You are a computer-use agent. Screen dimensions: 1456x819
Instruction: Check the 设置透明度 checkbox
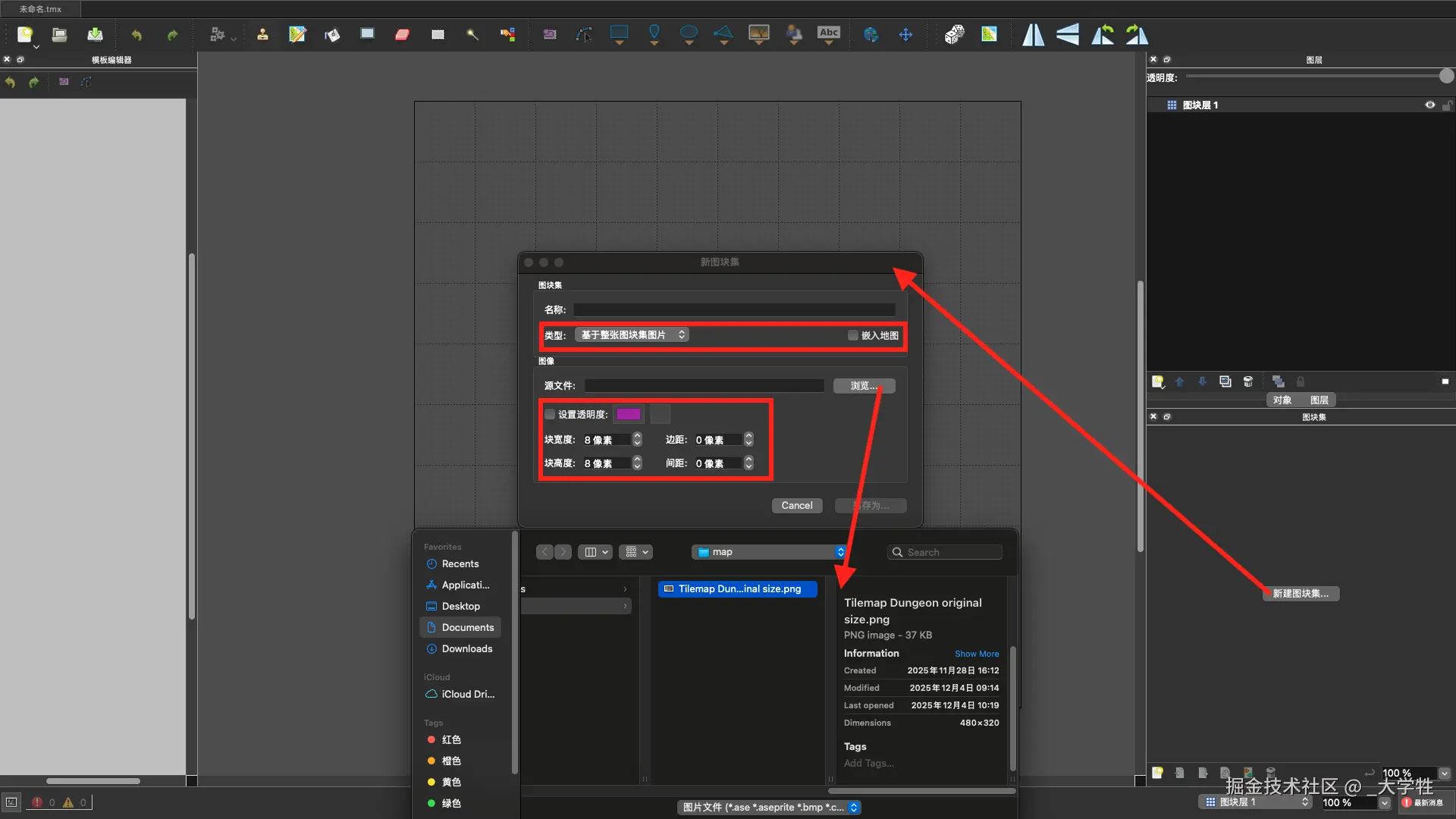click(x=551, y=414)
